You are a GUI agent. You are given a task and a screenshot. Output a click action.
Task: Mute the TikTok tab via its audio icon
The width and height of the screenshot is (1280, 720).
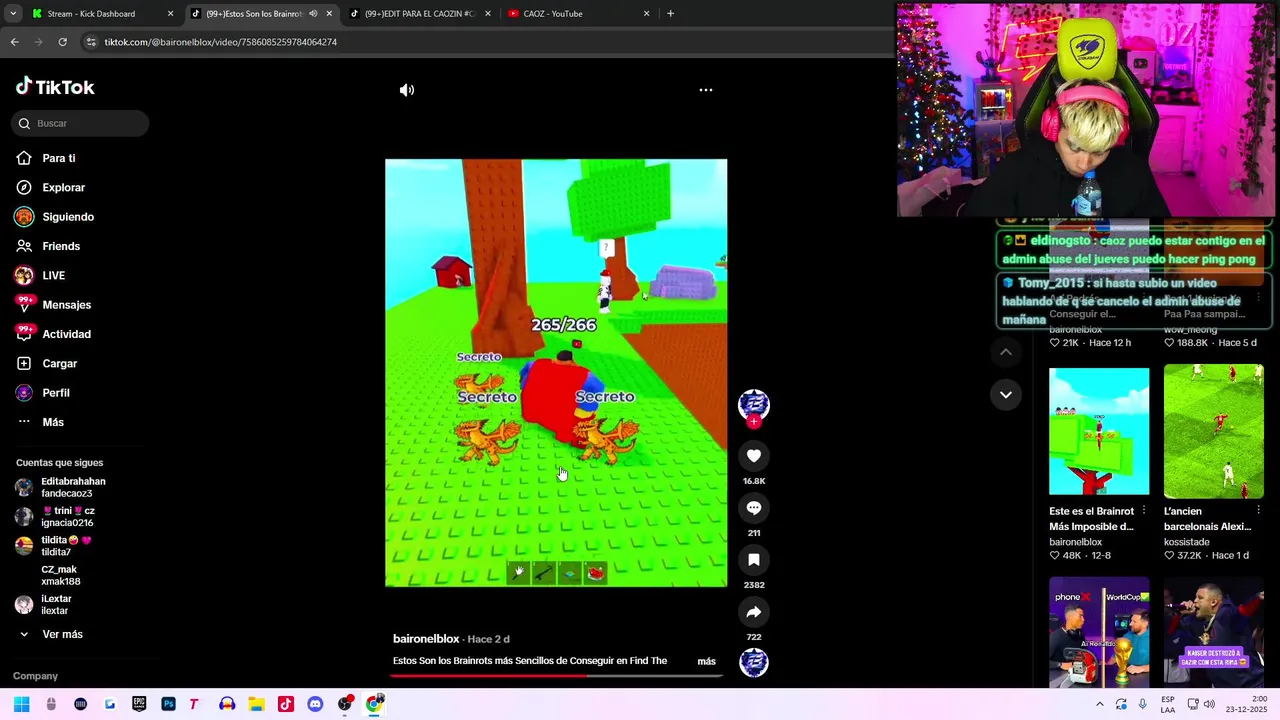[313, 14]
